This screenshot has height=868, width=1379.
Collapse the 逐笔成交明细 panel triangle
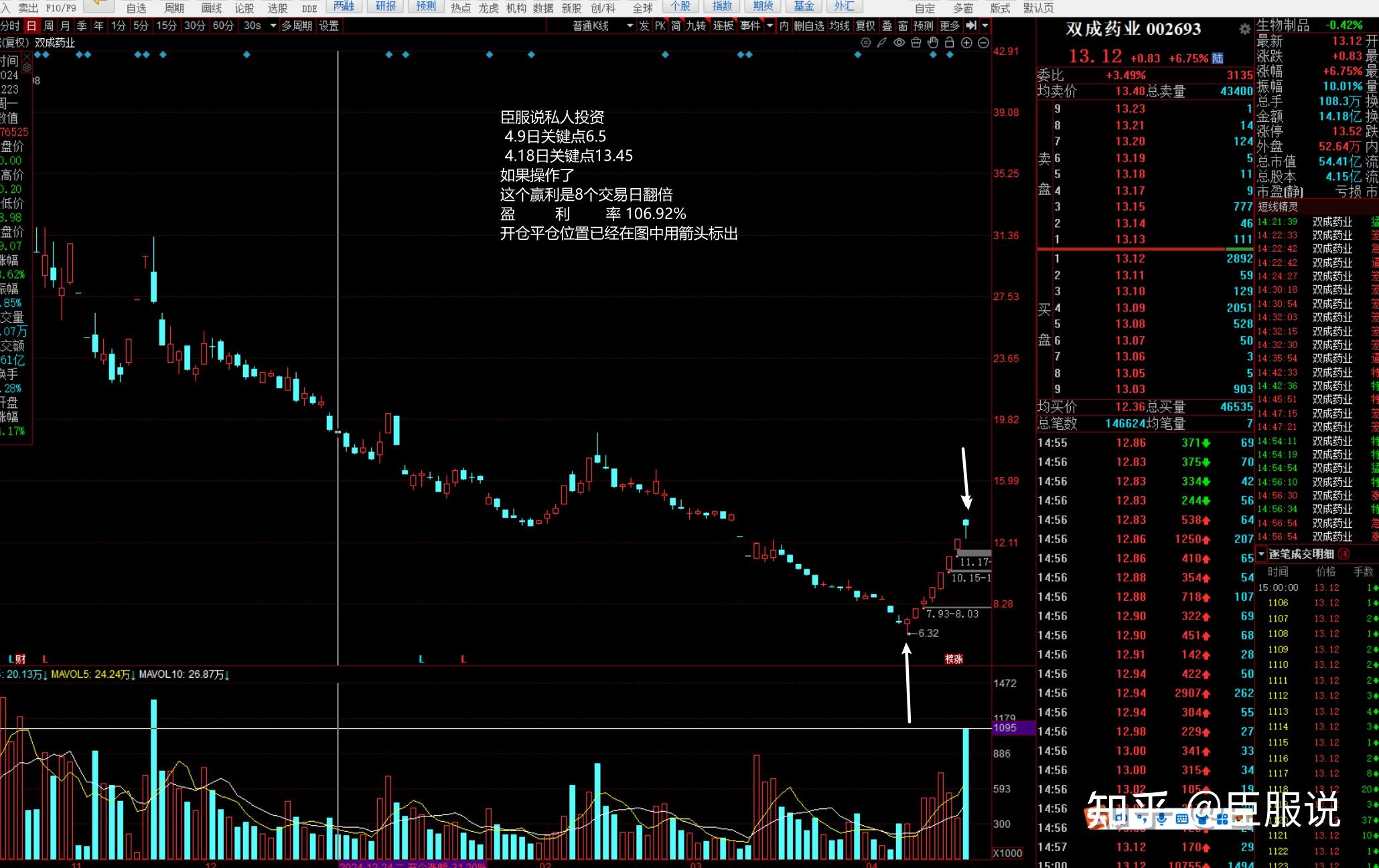[x=1261, y=554]
